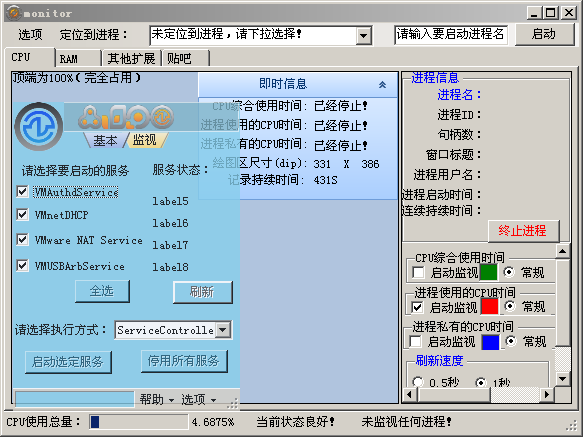The image size is (583, 437).
Task: Open the 定位到进程 dropdown
Action: 364,36
